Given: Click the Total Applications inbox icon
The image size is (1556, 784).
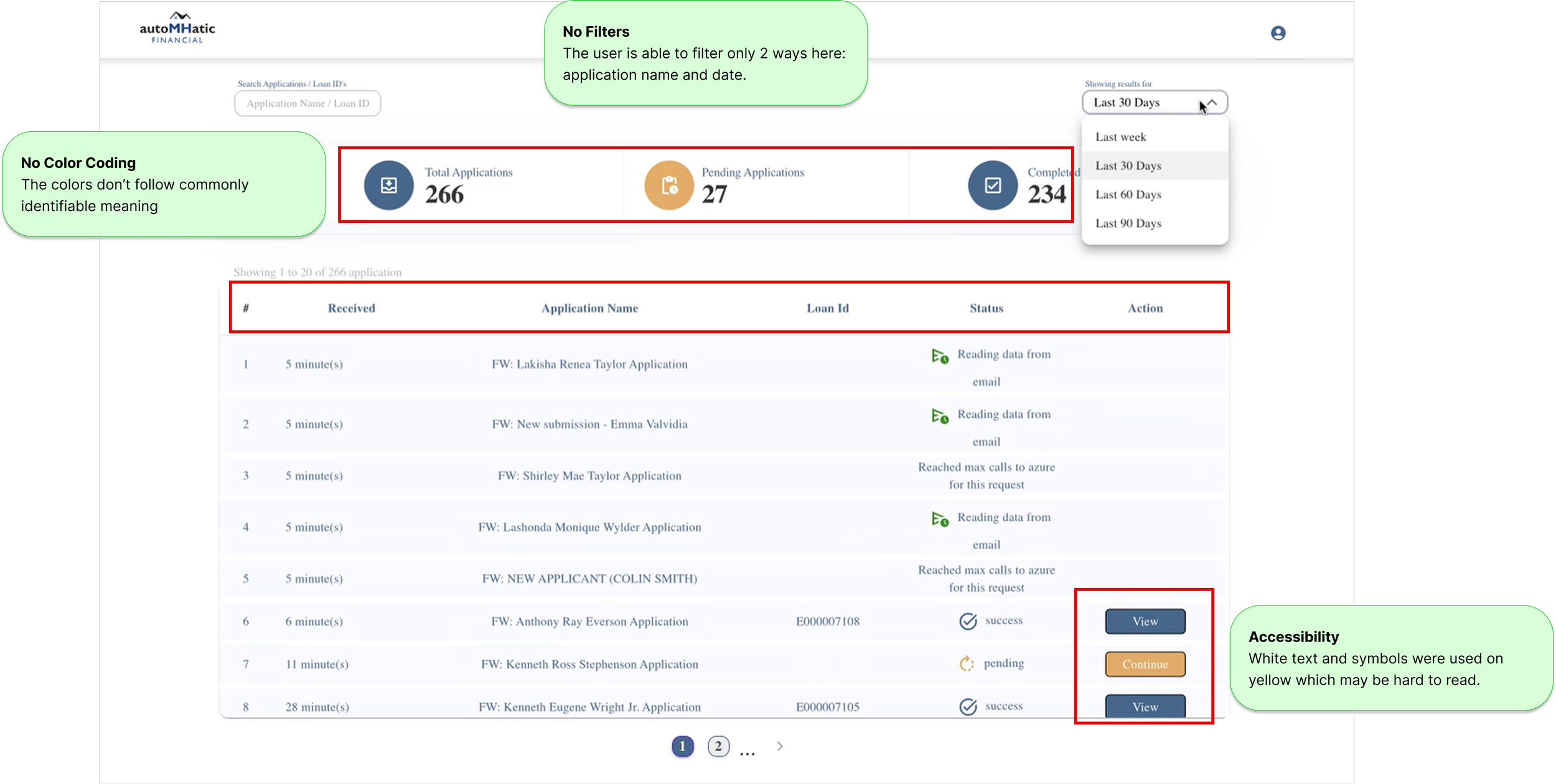Looking at the screenshot, I should tap(388, 185).
